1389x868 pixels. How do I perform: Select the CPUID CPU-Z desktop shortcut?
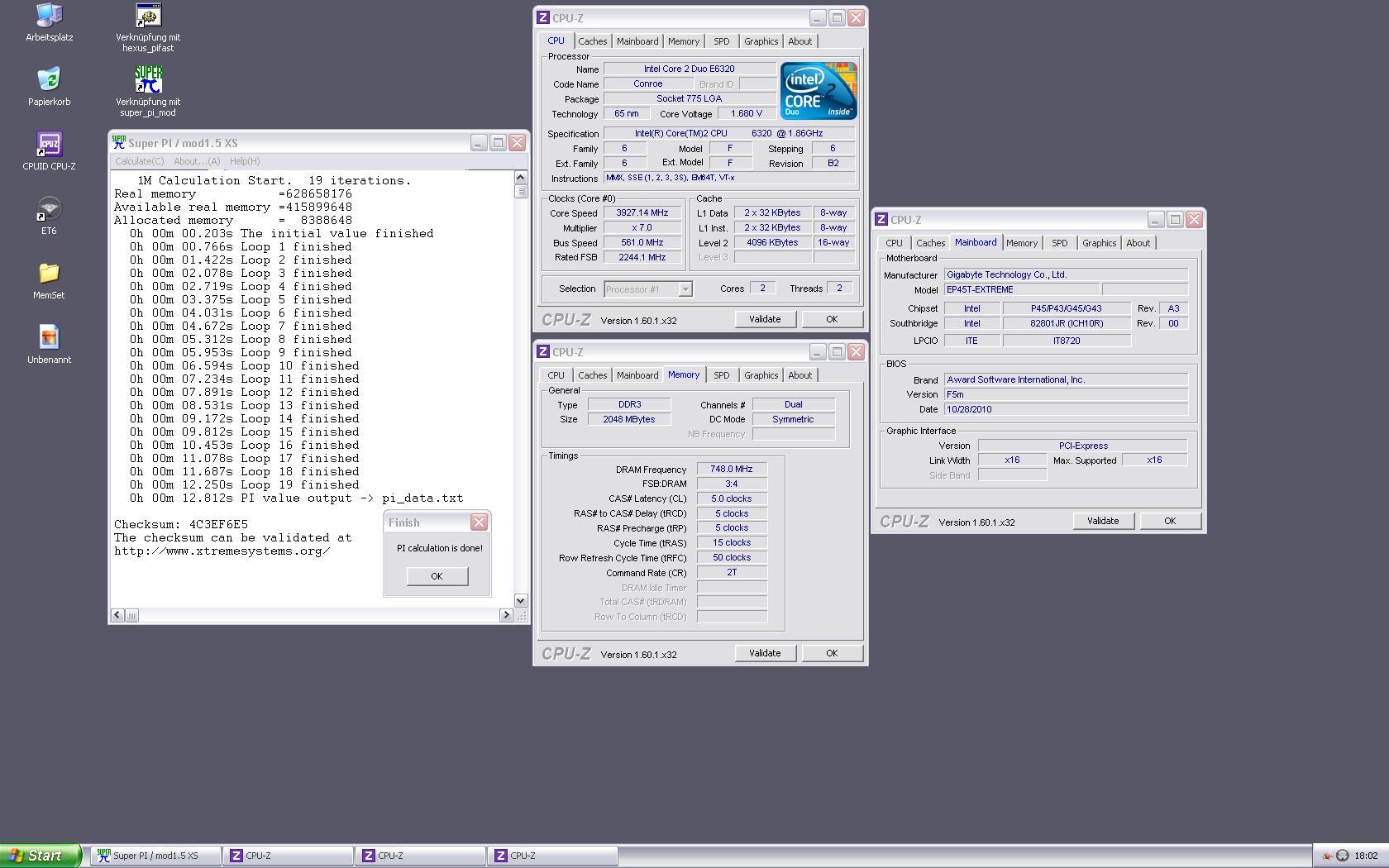tap(49, 144)
